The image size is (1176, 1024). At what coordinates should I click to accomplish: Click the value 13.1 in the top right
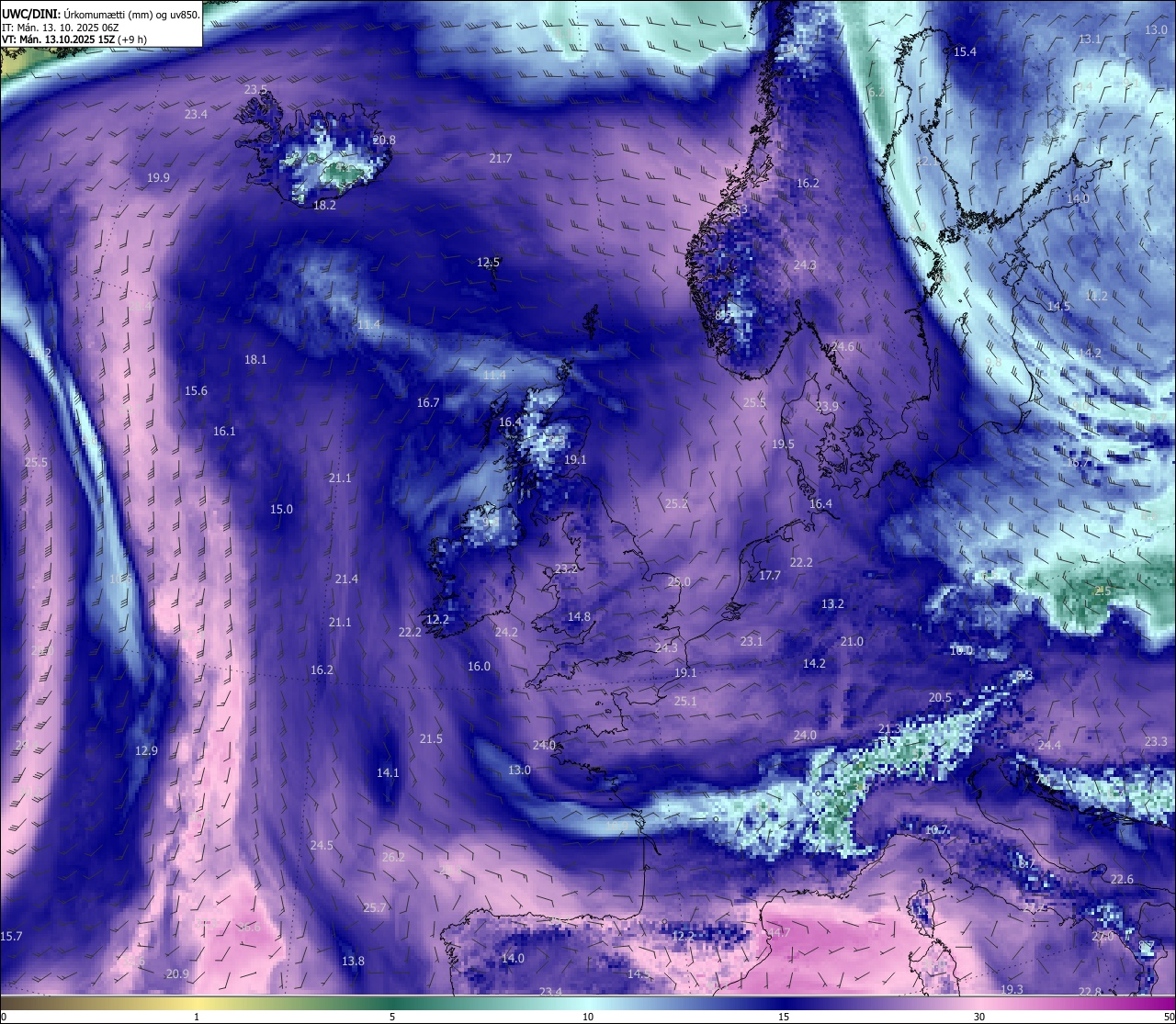(x=1090, y=39)
